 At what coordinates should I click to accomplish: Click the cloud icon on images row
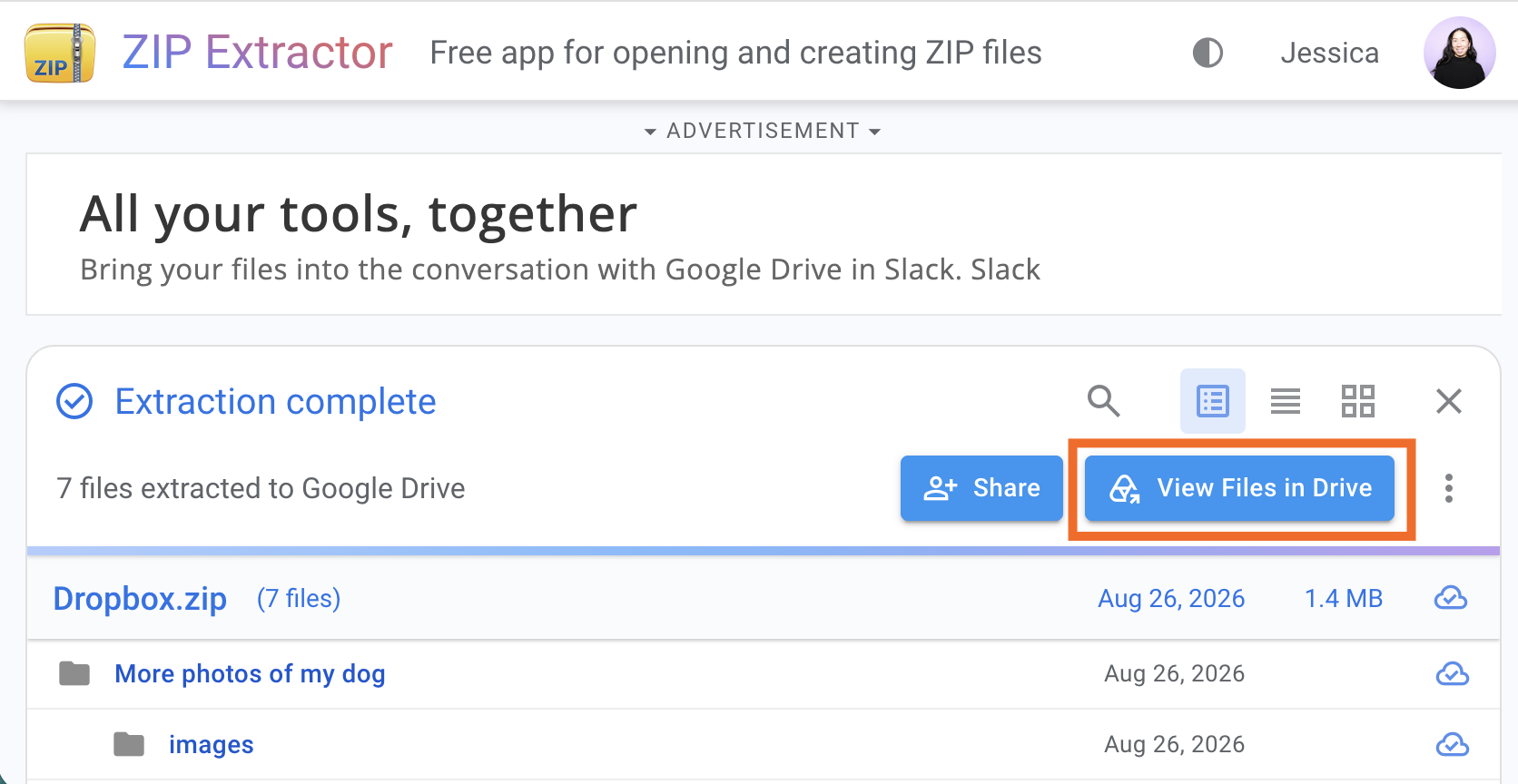pyautogui.click(x=1453, y=745)
